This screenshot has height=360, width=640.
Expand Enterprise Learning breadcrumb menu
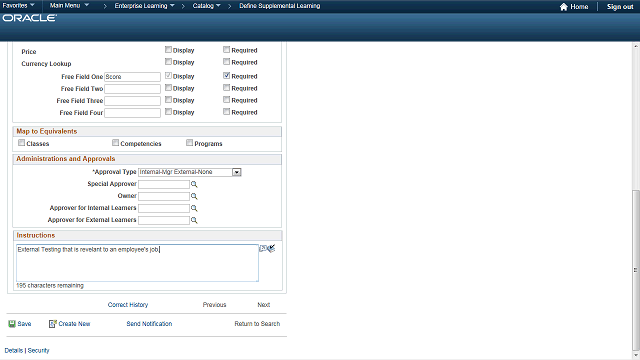tap(144, 6)
